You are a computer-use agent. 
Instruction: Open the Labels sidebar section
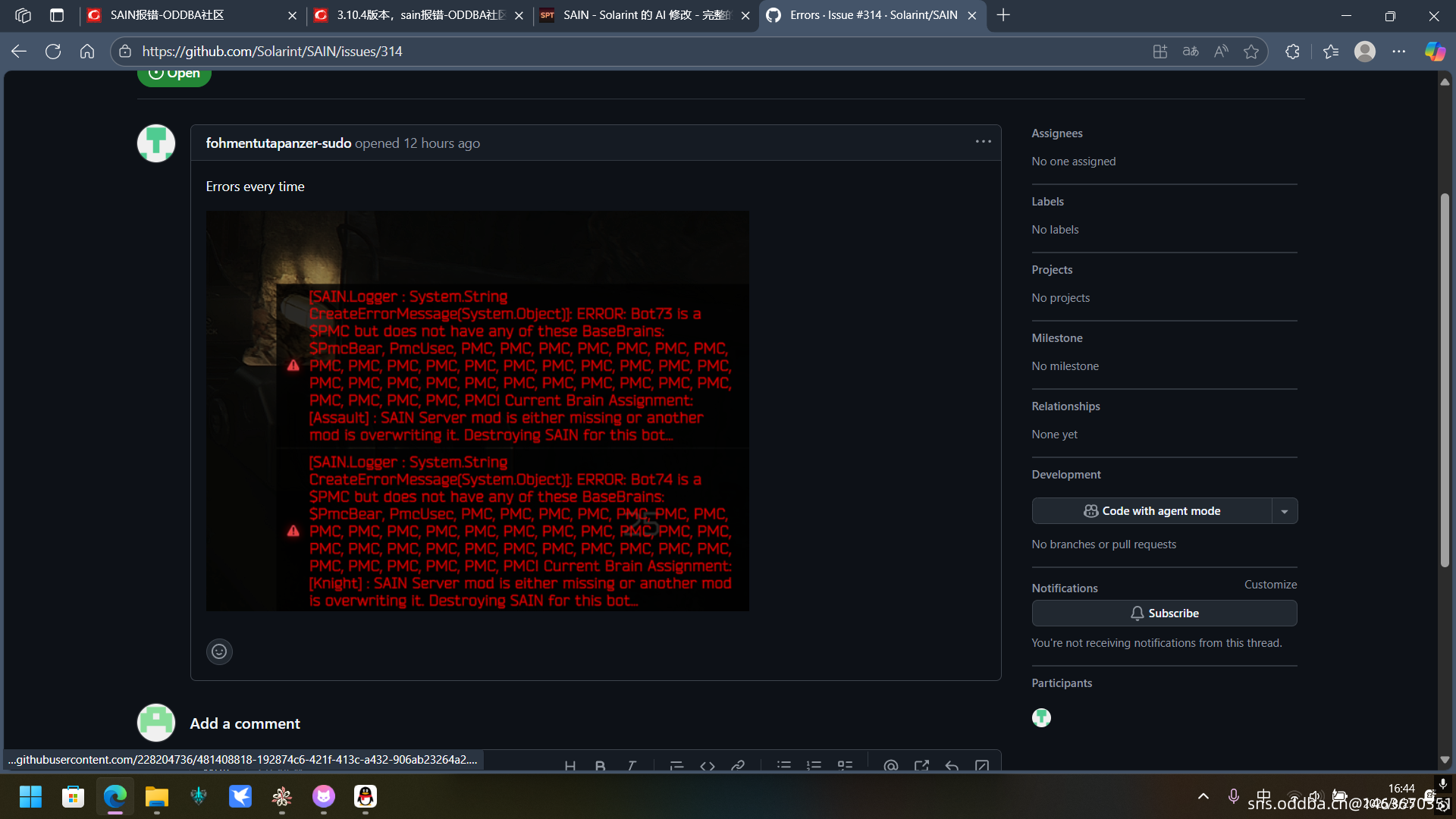pyautogui.click(x=1048, y=202)
